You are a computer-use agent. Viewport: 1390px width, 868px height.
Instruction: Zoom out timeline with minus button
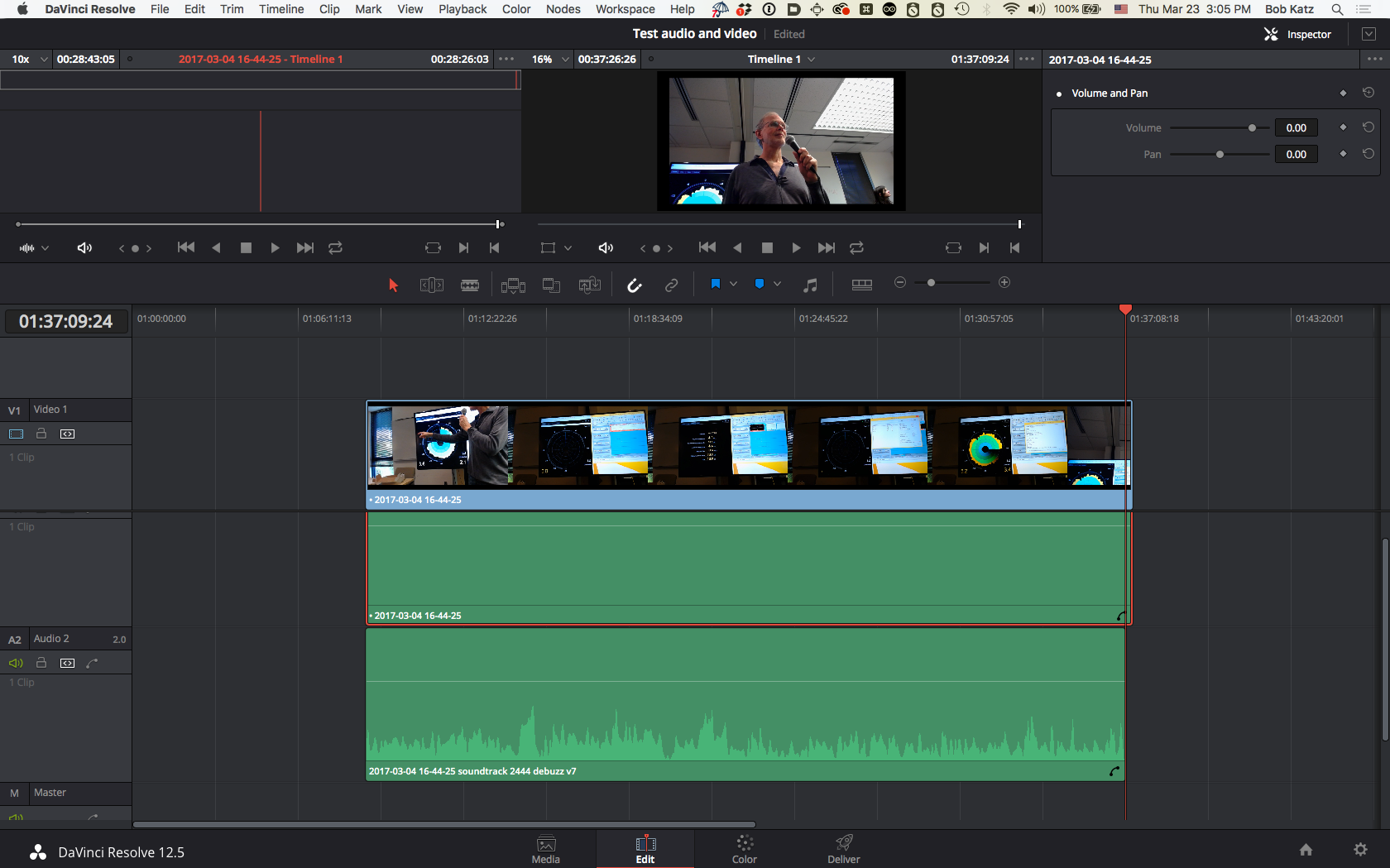(900, 282)
